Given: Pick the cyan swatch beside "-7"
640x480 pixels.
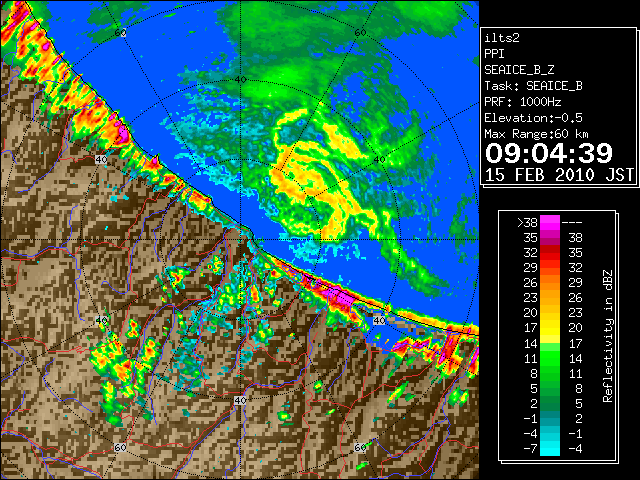Looking at the screenshot, I should (550, 448).
